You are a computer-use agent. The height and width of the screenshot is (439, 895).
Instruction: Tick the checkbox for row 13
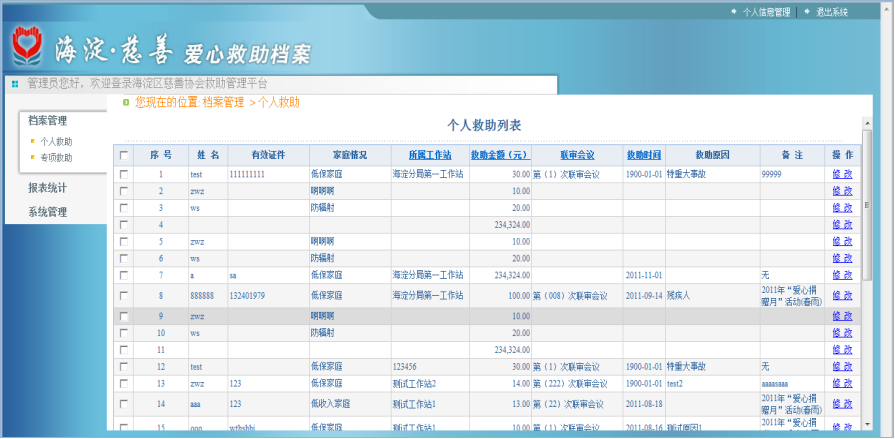point(124,383)
